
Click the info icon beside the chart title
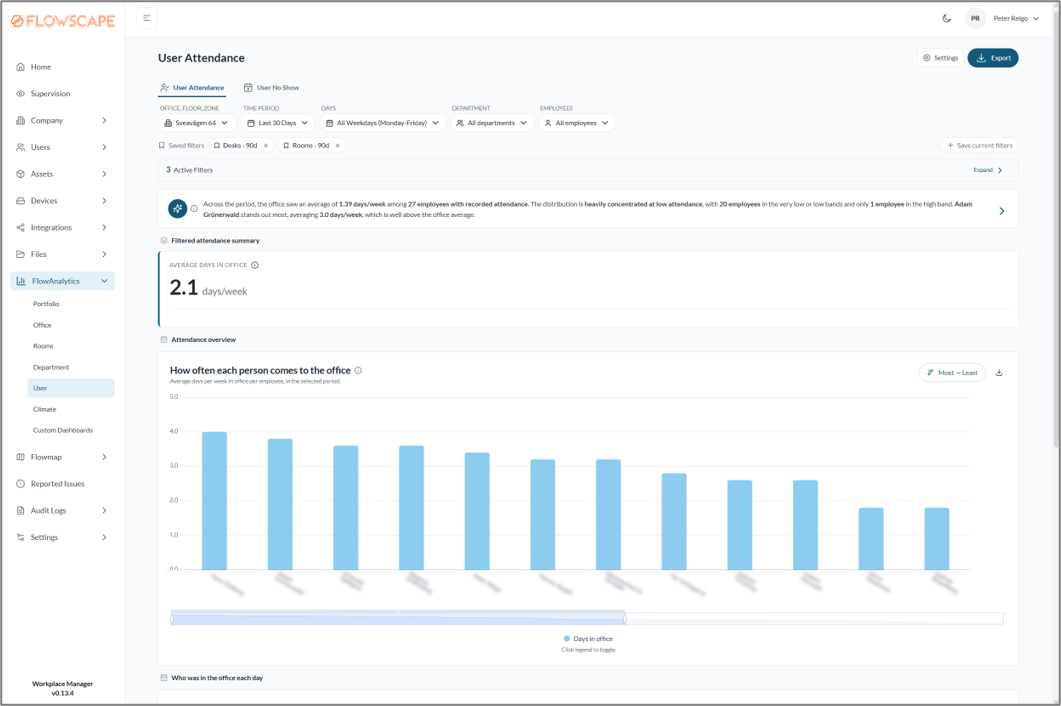[358, 370]
